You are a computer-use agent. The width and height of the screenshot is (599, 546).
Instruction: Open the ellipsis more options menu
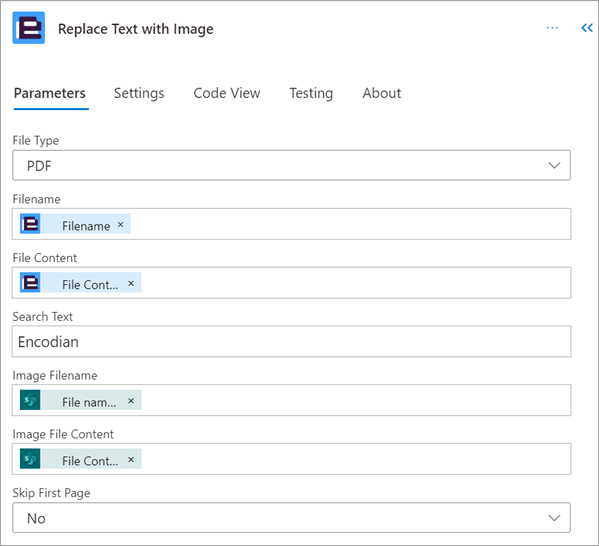coord(552,28)
